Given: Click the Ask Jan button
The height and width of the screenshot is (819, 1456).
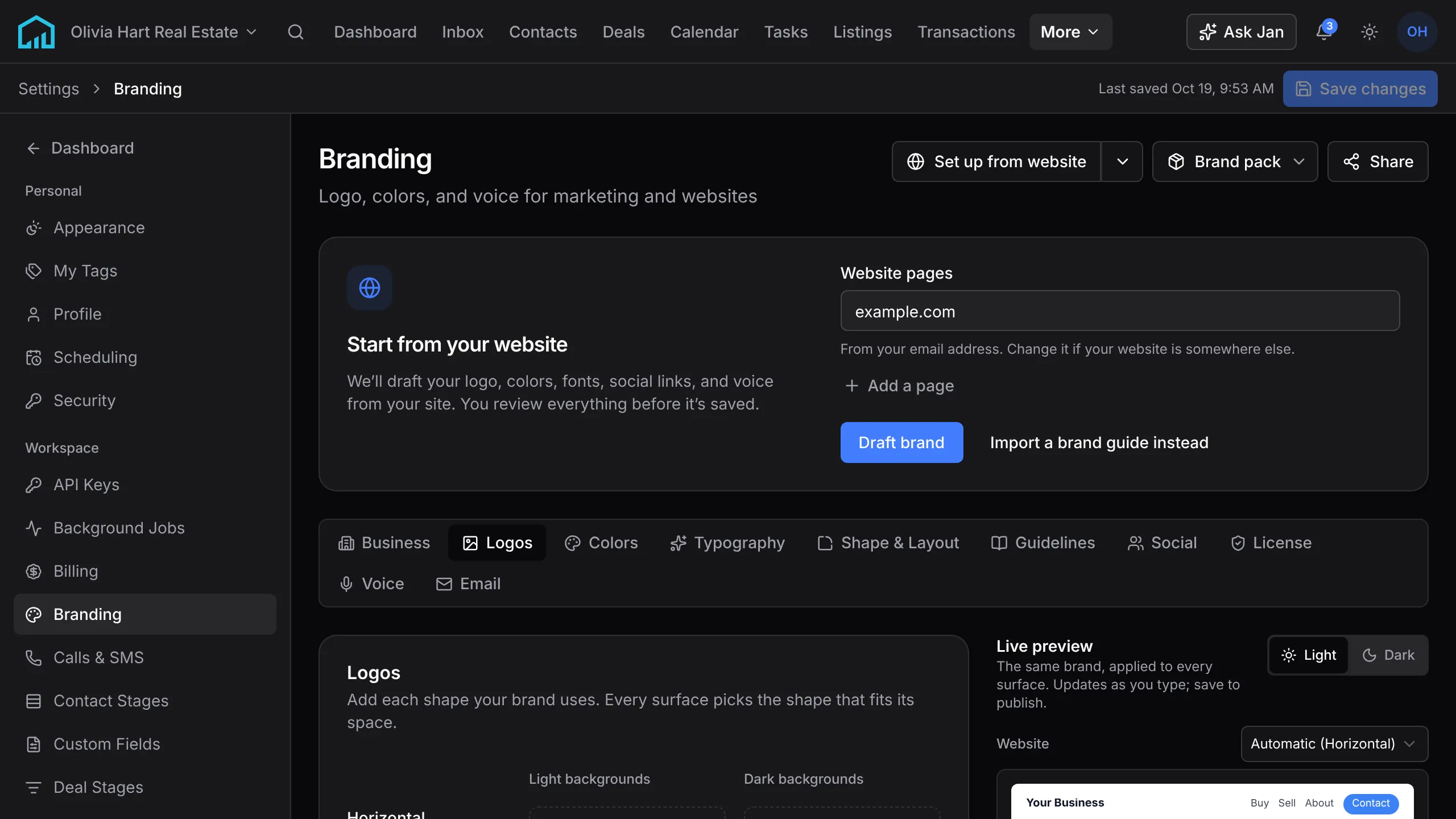Looking at the screenshot, I should (1241, 32).
